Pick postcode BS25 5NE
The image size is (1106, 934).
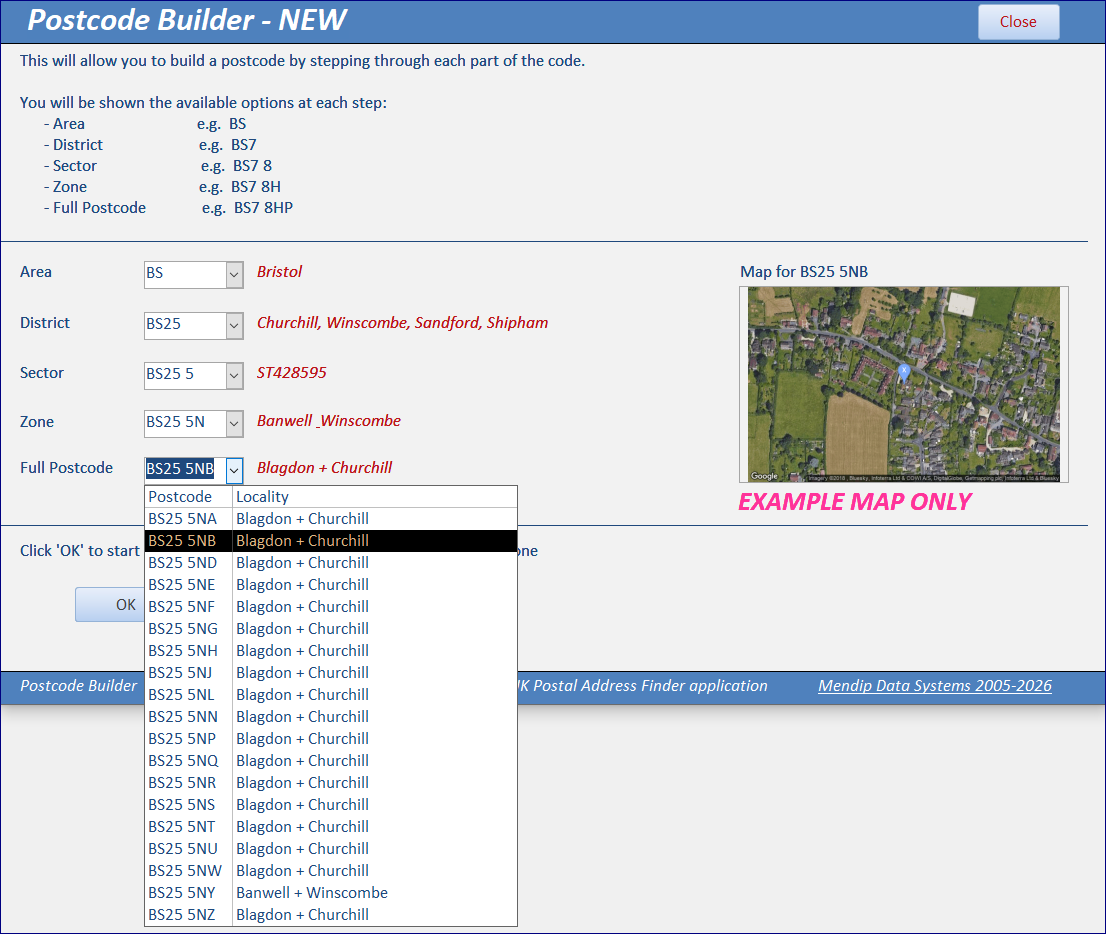tap(331, 585)
